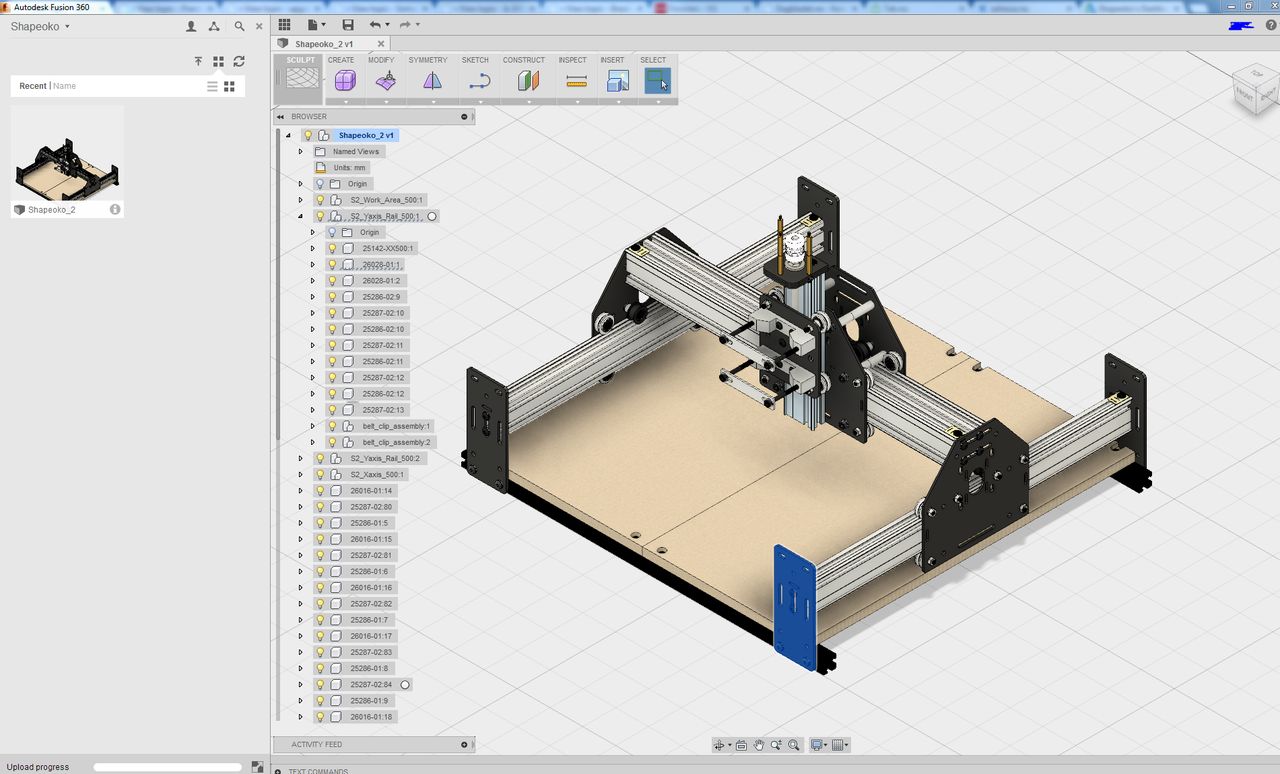Toggle visibility bulb of 26016-01:14
Viewport: 1280px width, 774px height.
[x=320, y=491]
